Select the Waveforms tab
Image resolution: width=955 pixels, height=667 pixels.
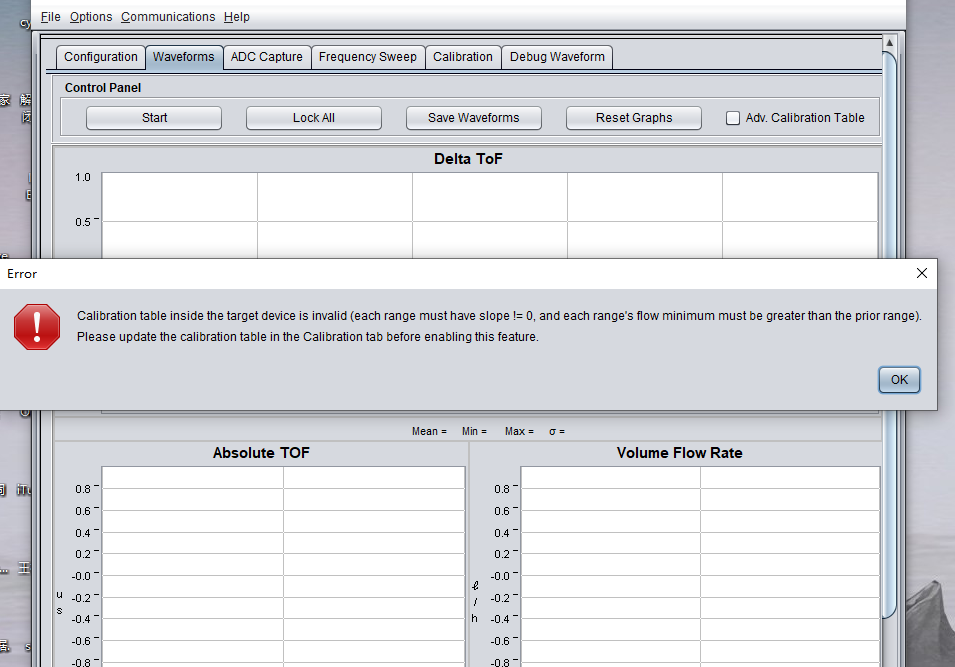(x=183, y=57)
